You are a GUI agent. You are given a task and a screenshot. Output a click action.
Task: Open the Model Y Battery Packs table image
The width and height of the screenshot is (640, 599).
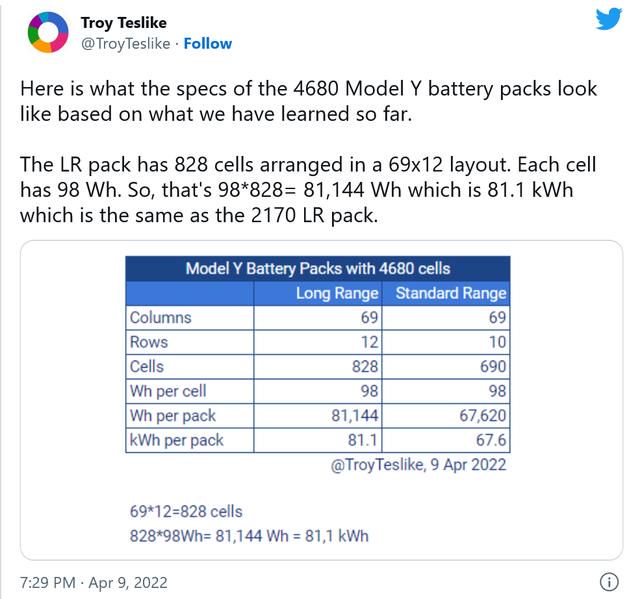(322, 400)
